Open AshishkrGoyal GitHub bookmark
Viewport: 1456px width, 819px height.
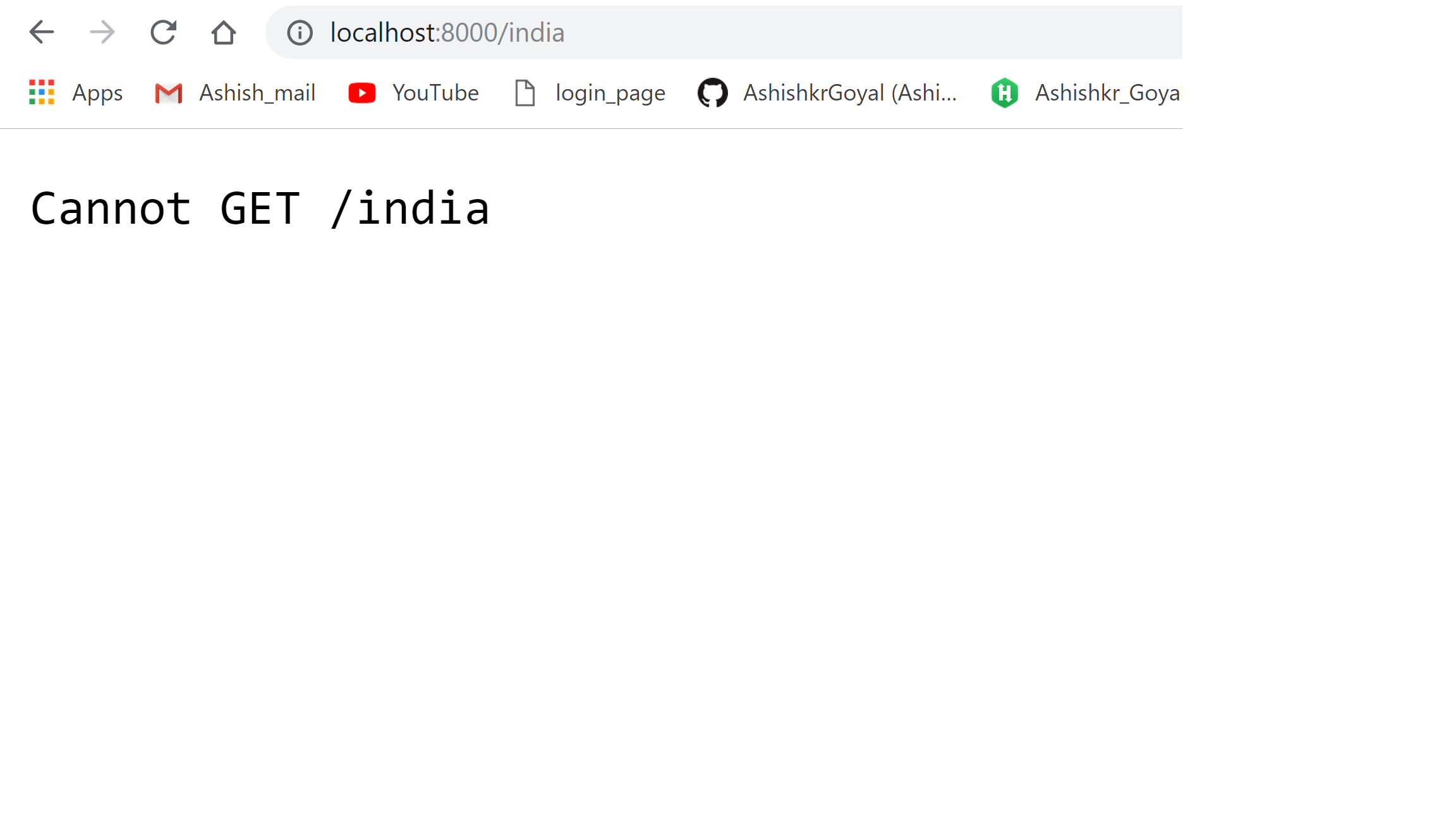point(827,93)
